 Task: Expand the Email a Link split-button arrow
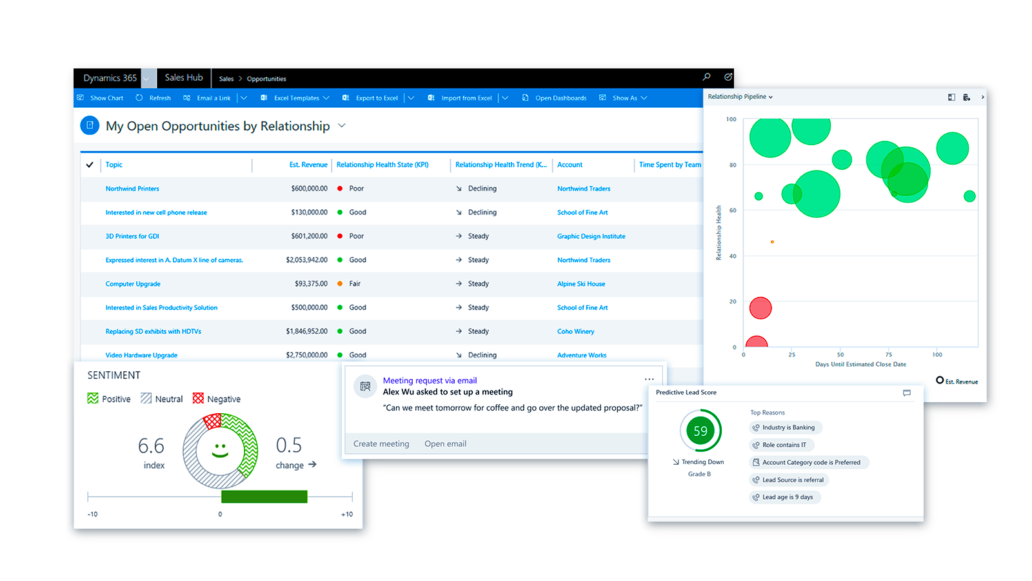pos(244,98)
